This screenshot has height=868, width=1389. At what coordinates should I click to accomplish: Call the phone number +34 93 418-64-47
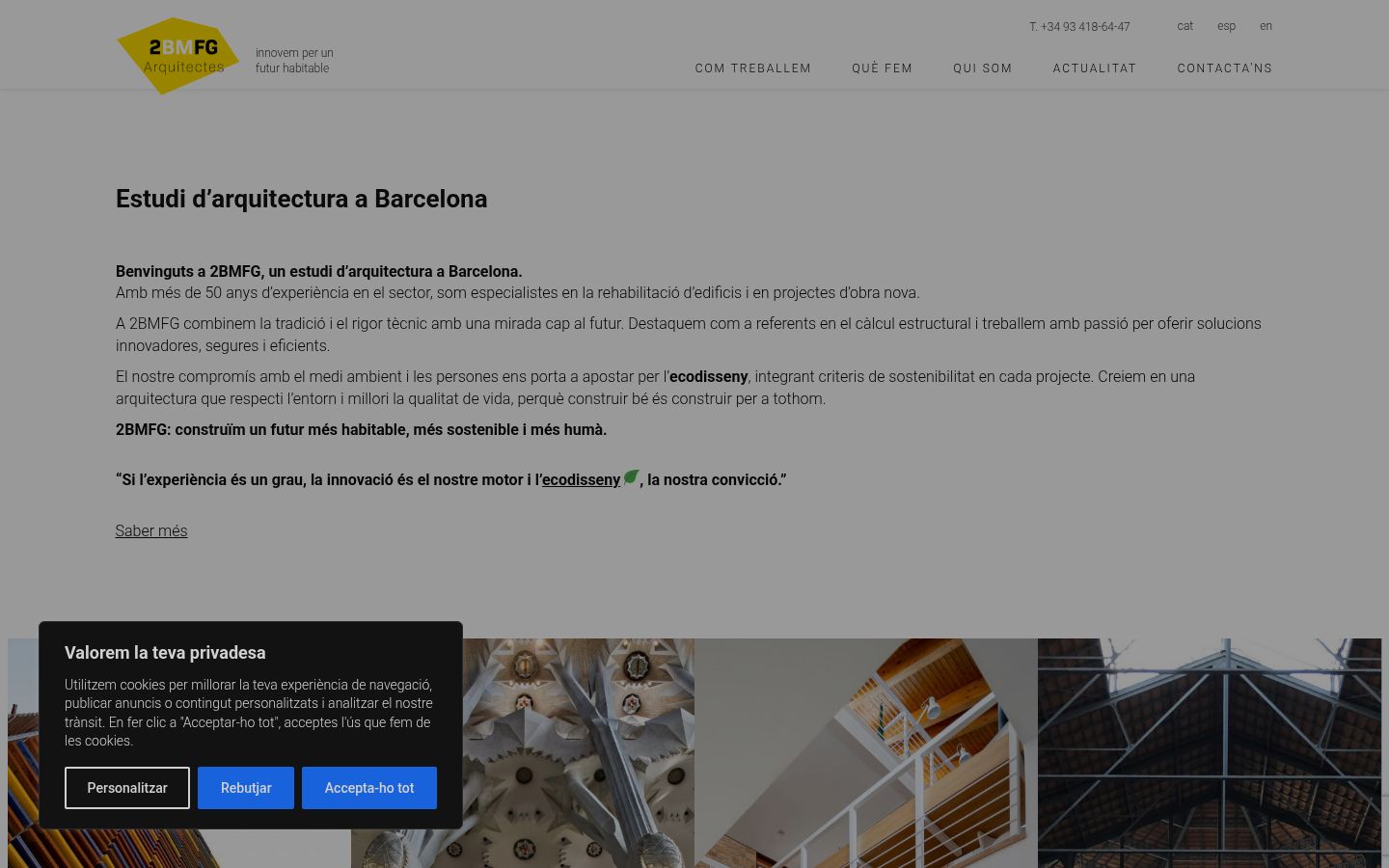click(1079, 27)
